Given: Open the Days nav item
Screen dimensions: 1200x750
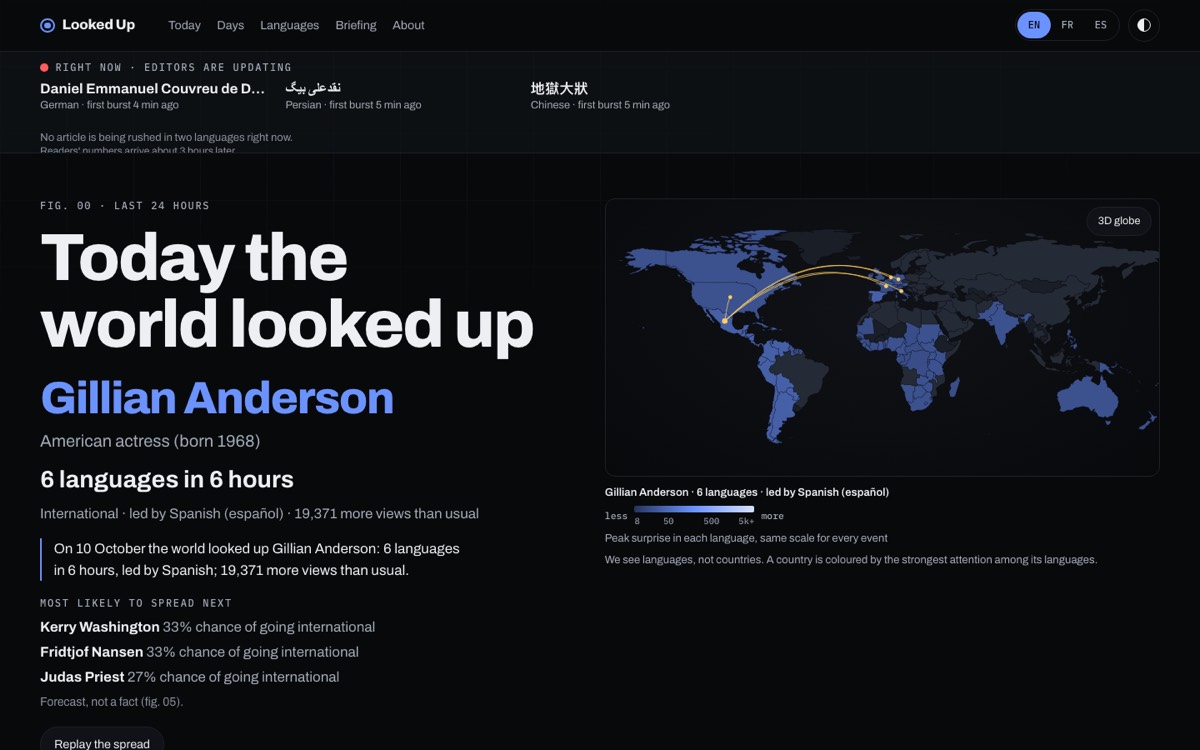Looking at the screenshot, I should point(230,25).
